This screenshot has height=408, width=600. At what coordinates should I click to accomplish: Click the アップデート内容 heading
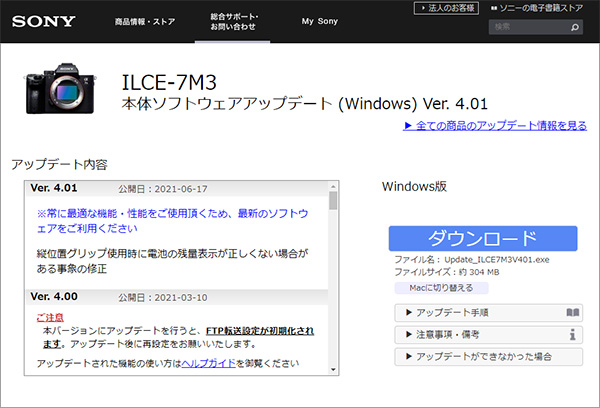(x=59, y=164)
